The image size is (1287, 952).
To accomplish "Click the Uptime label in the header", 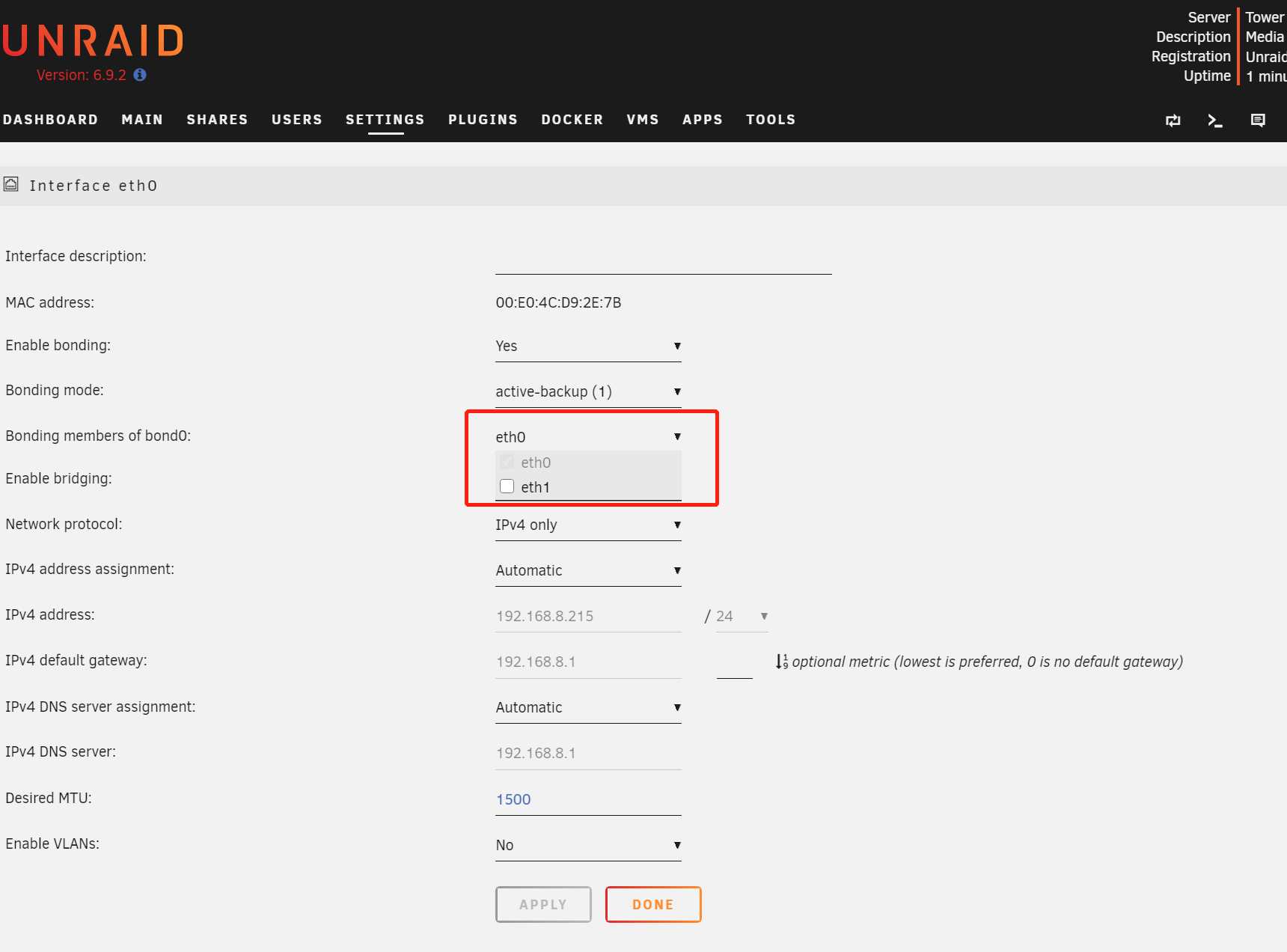I will point(1207,76).
